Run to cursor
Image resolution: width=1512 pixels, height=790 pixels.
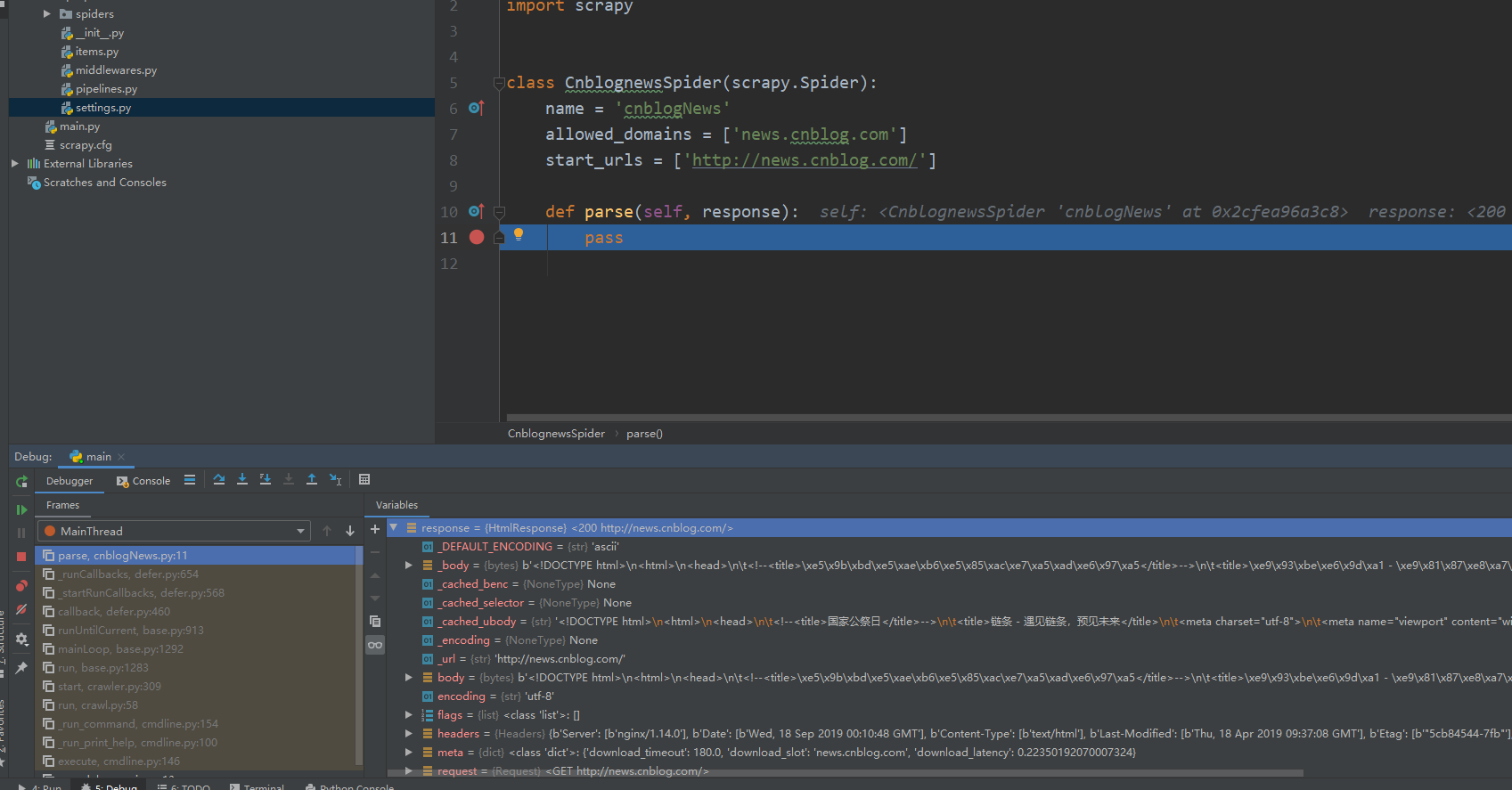[335, 480]
